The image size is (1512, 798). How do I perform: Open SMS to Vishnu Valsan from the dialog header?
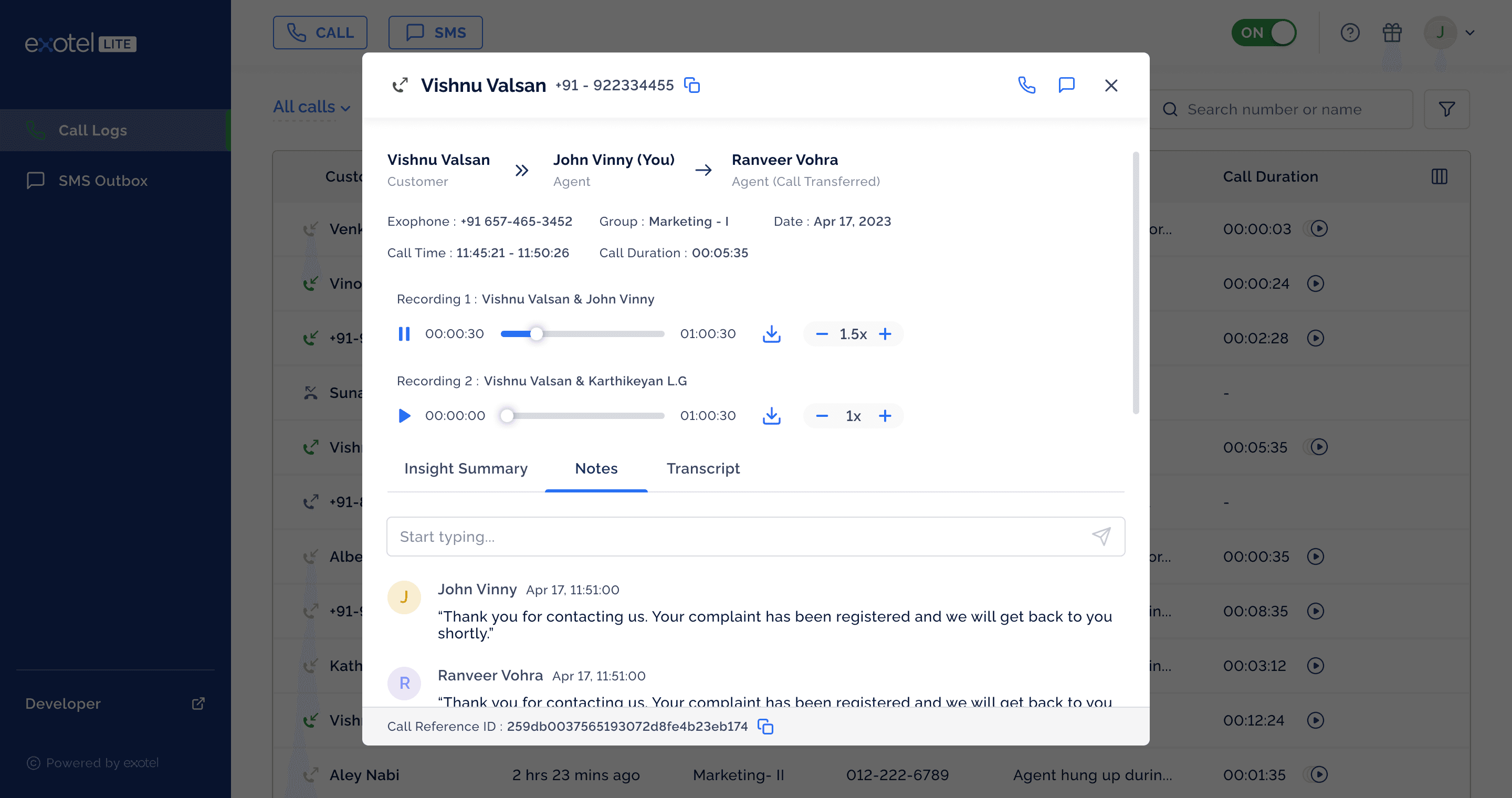pos(1066,85)
